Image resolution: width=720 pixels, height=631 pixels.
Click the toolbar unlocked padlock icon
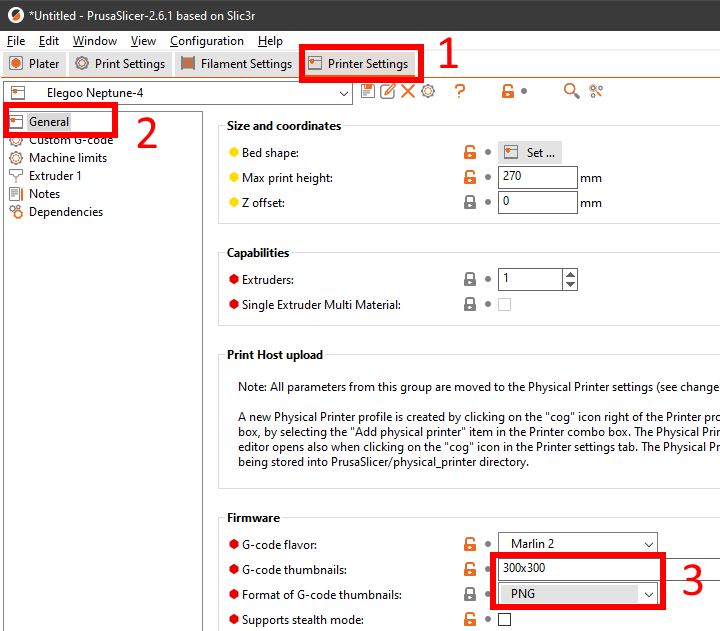pyautogui.click(x=507, y=91)
